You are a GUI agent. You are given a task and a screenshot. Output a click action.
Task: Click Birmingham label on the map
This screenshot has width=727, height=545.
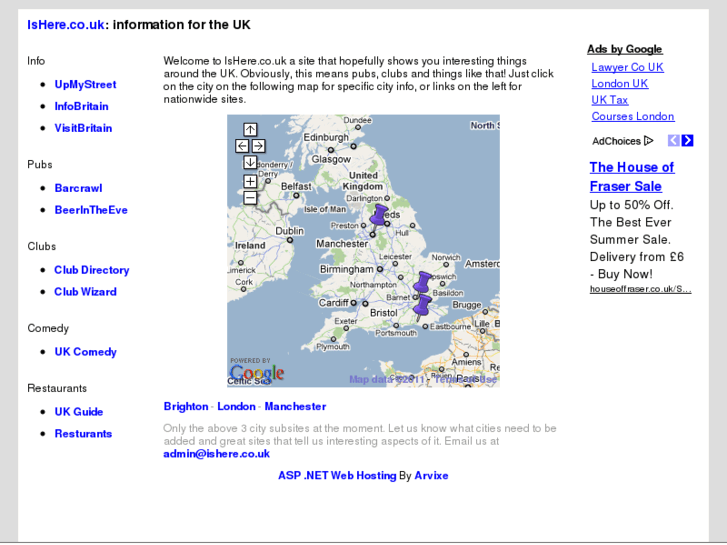tap(346, 269)
